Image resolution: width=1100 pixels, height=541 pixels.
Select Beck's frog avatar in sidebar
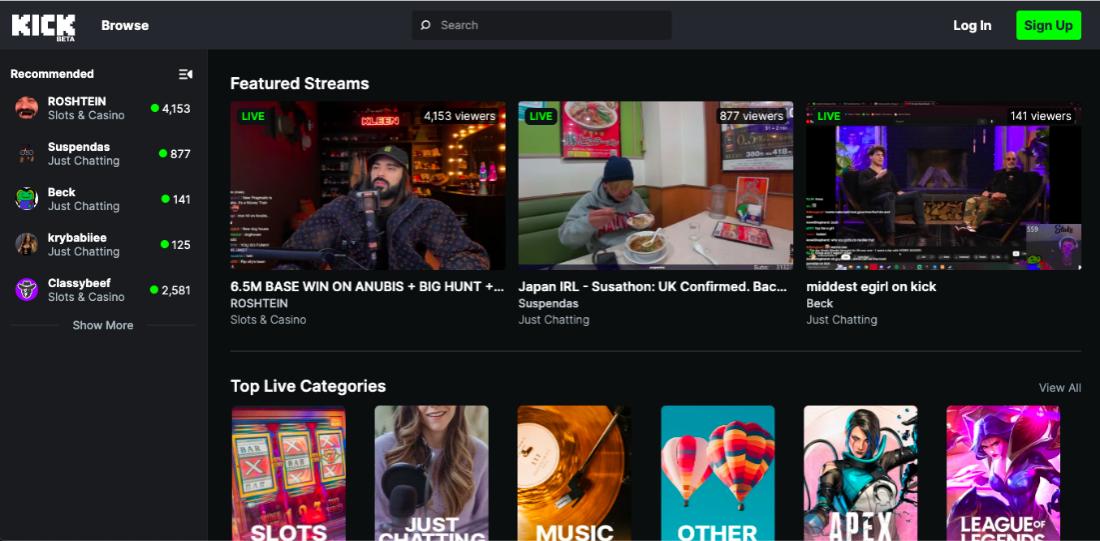27,199
